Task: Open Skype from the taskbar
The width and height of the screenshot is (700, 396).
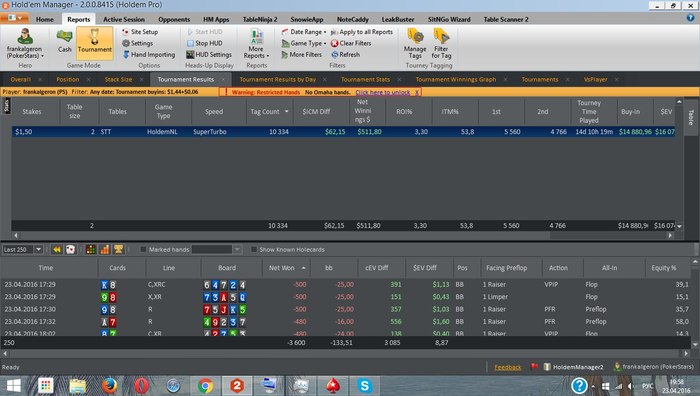Action: pyautogui.click(x=364, y=385)
